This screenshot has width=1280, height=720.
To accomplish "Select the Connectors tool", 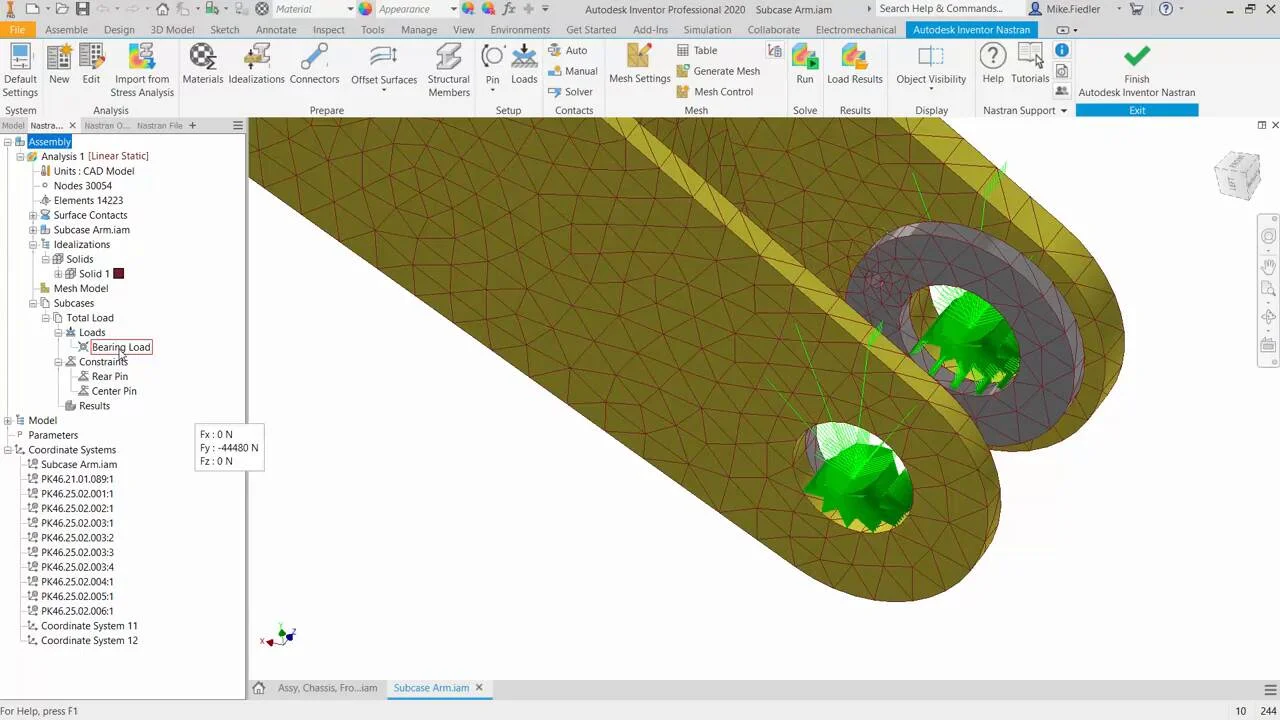I will (314, 64).
